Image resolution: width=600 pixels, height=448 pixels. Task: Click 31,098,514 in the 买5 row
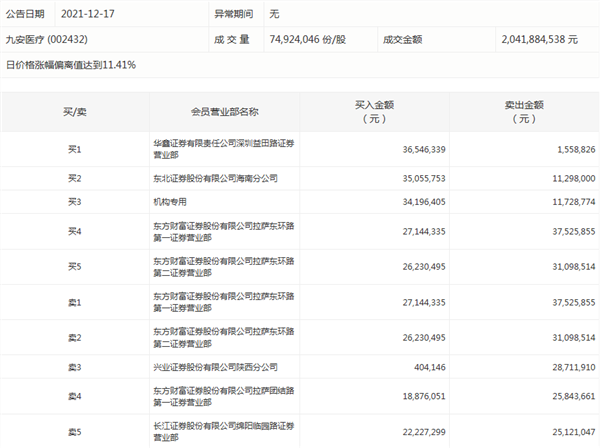[x=574, y=267]
